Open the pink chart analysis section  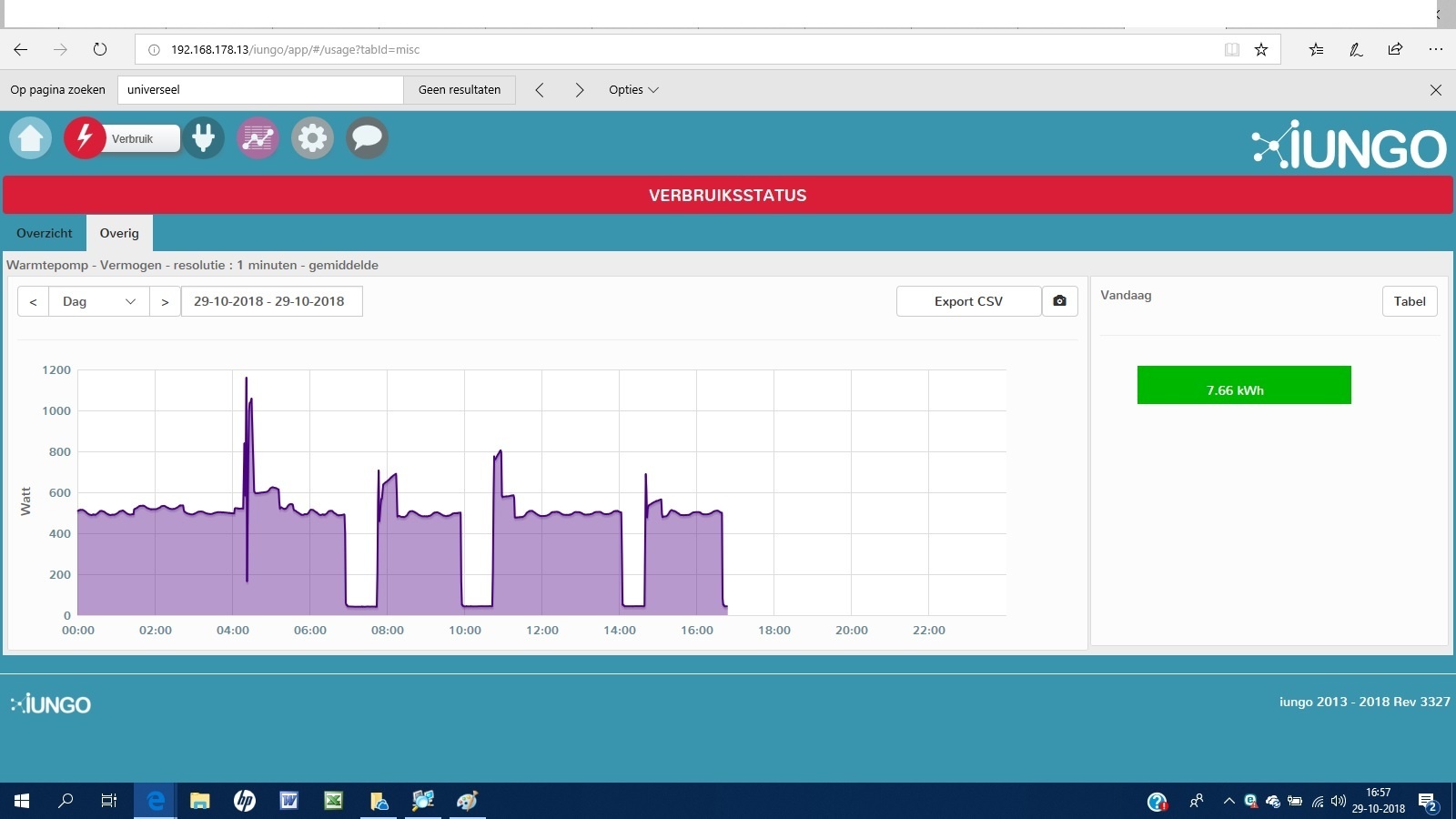(x=258, y=138)
